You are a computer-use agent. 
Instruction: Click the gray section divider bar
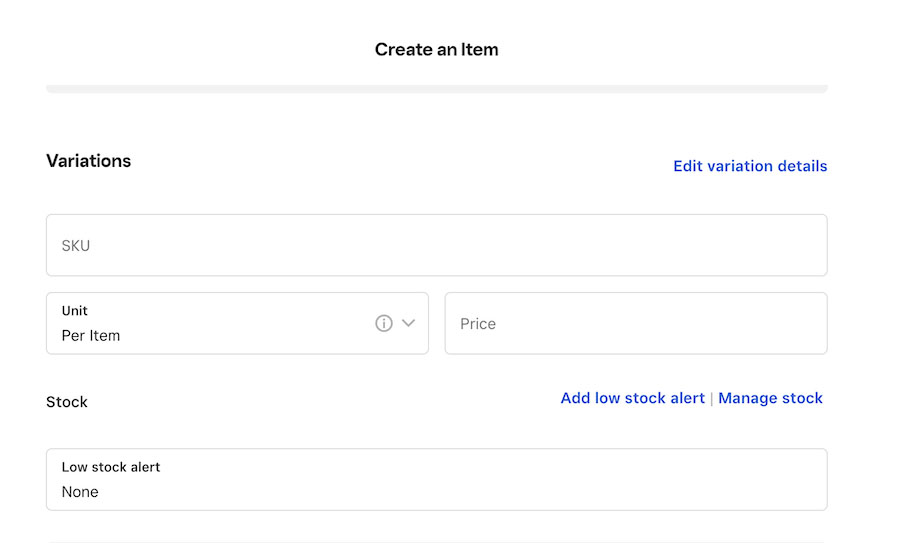pos(437,89)
